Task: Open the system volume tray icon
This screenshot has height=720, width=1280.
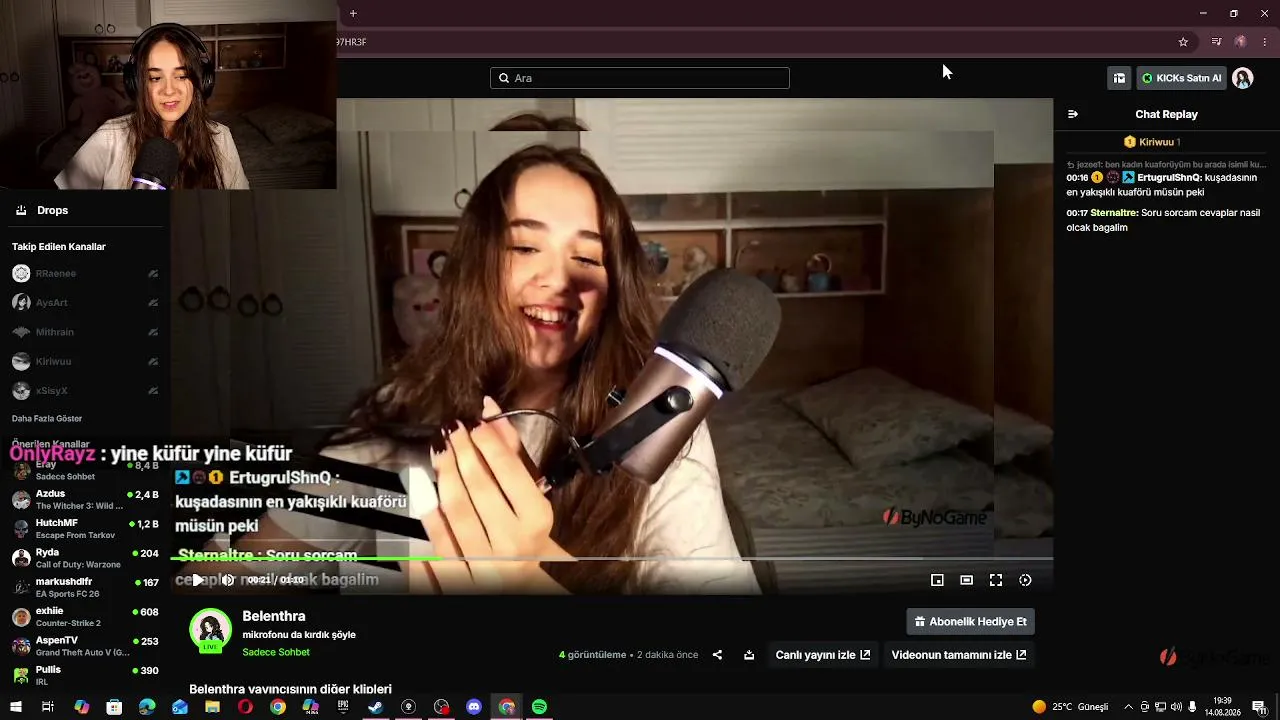Action: [1176, 707]
